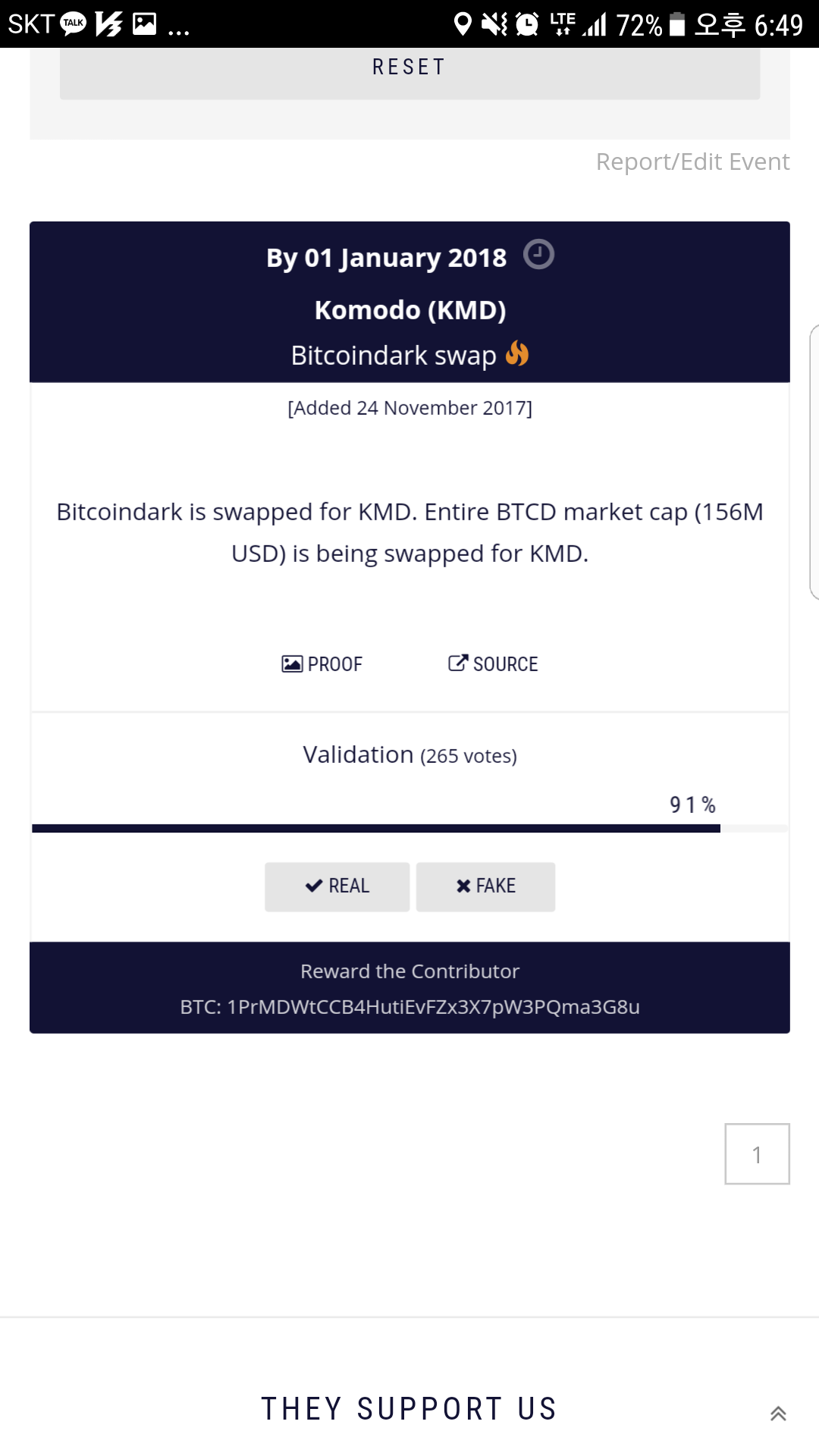The height and width of the screenshot is (1456, 819).
Task: Vote FAKE on the Komodo event
Action: 485,886
